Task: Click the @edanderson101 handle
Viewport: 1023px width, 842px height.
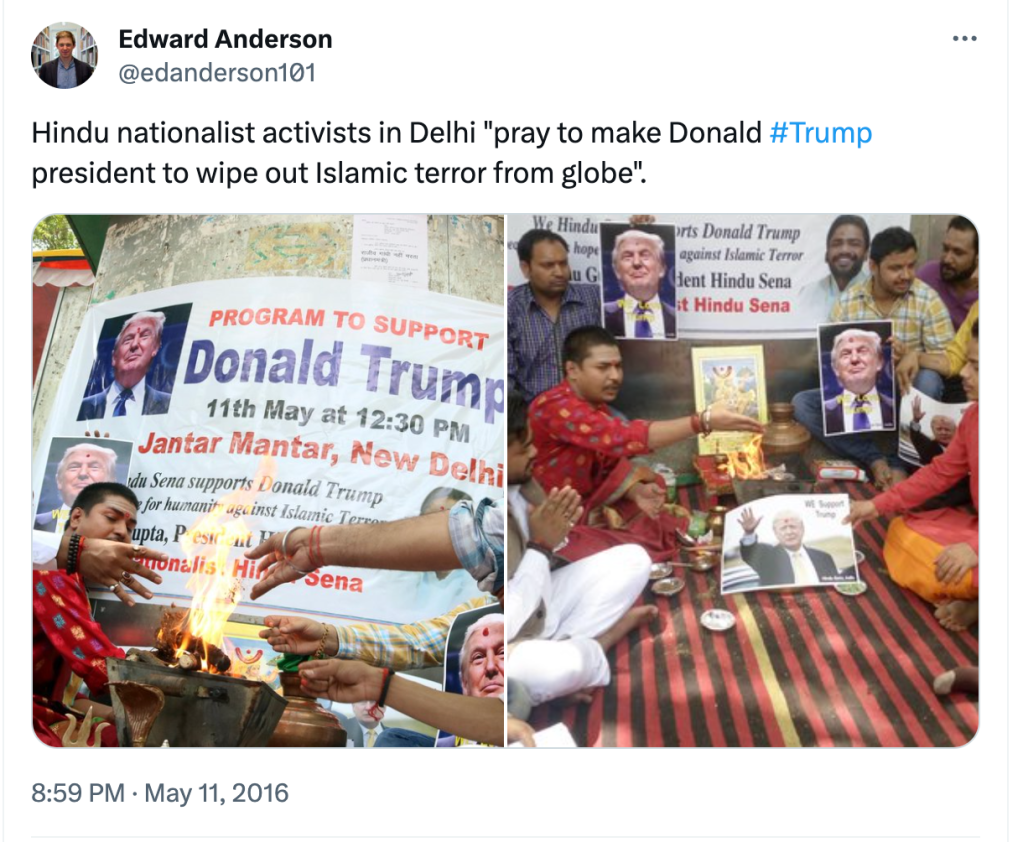Action: pos(217,72)
